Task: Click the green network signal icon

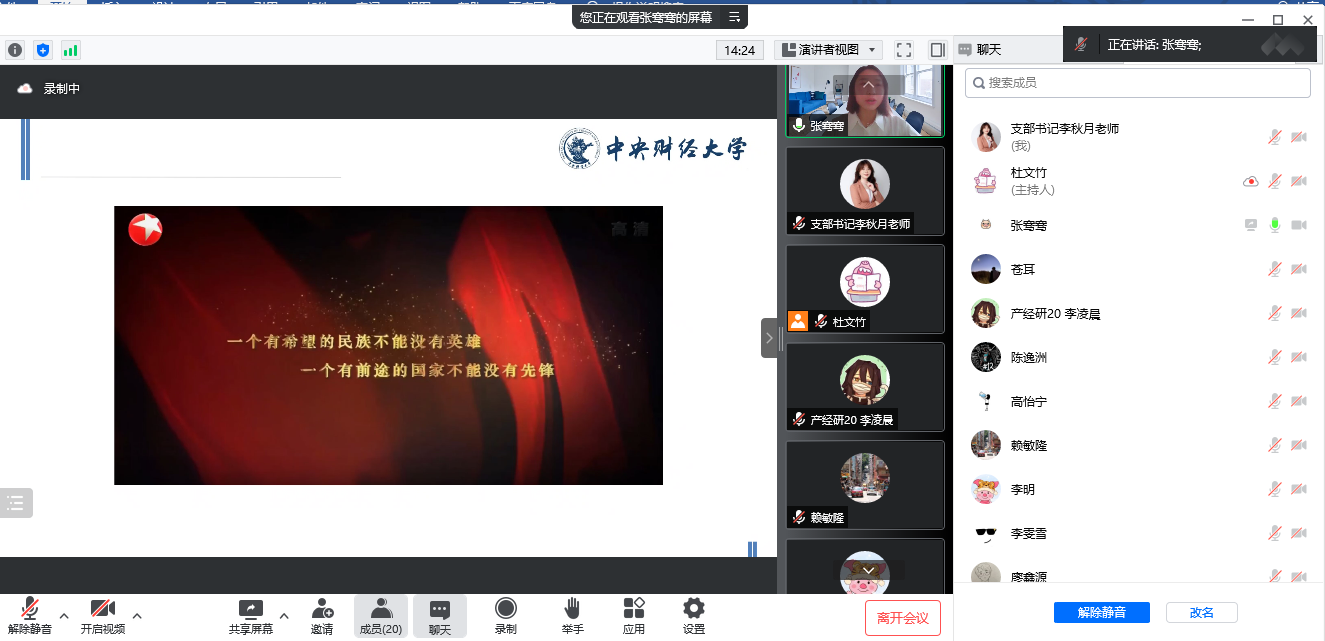Action: click(70, 50)
